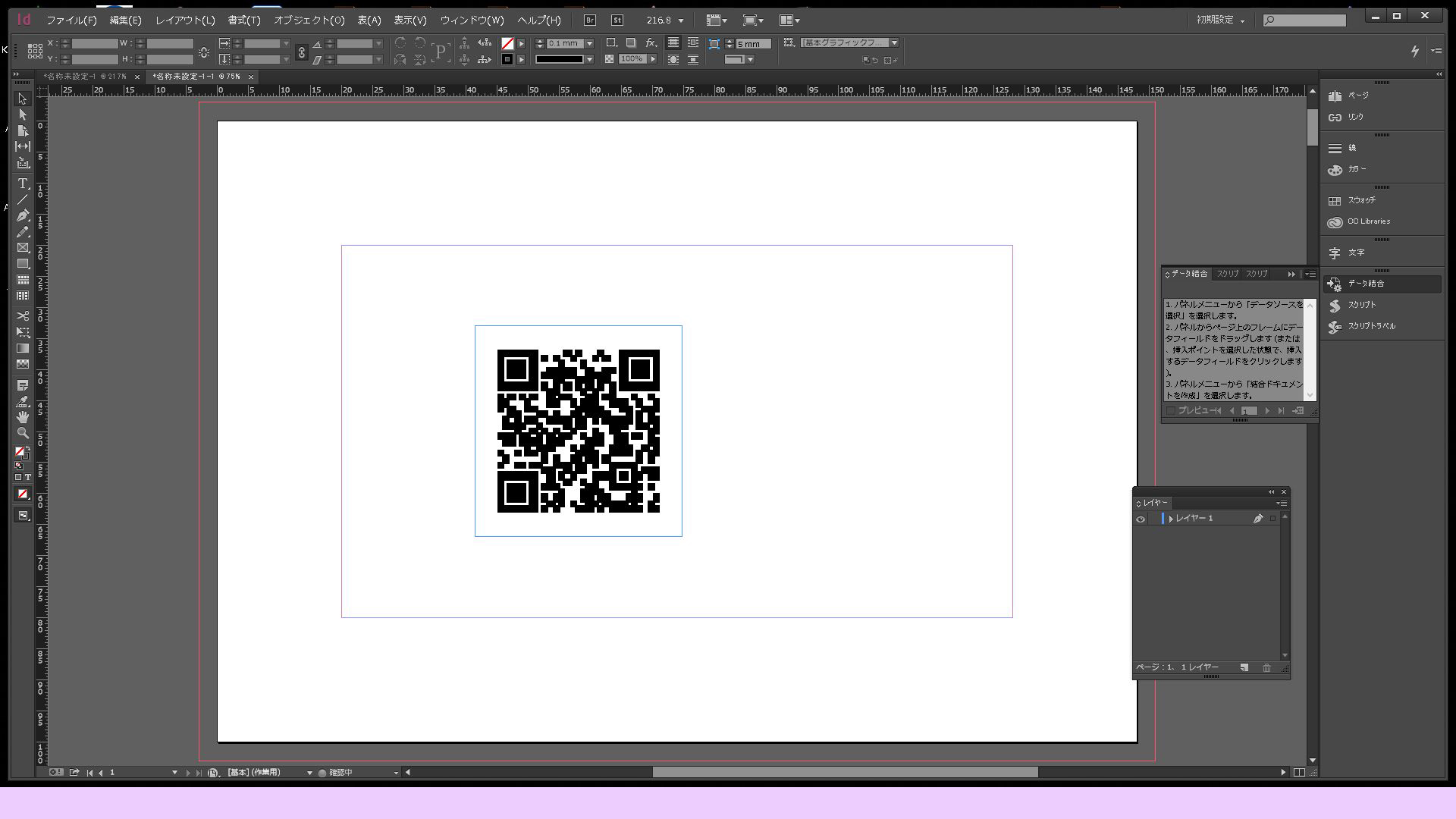Select the Scissors tool
This screenshot has height=819, width=1456.
pos(23,315)
